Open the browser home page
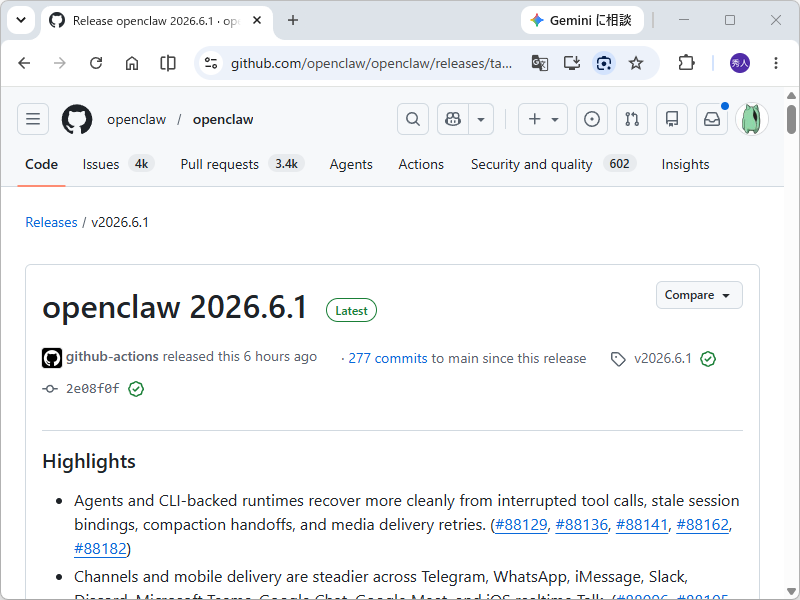The height and width of the screenshot is (600, 800). [x=132, y=63]
